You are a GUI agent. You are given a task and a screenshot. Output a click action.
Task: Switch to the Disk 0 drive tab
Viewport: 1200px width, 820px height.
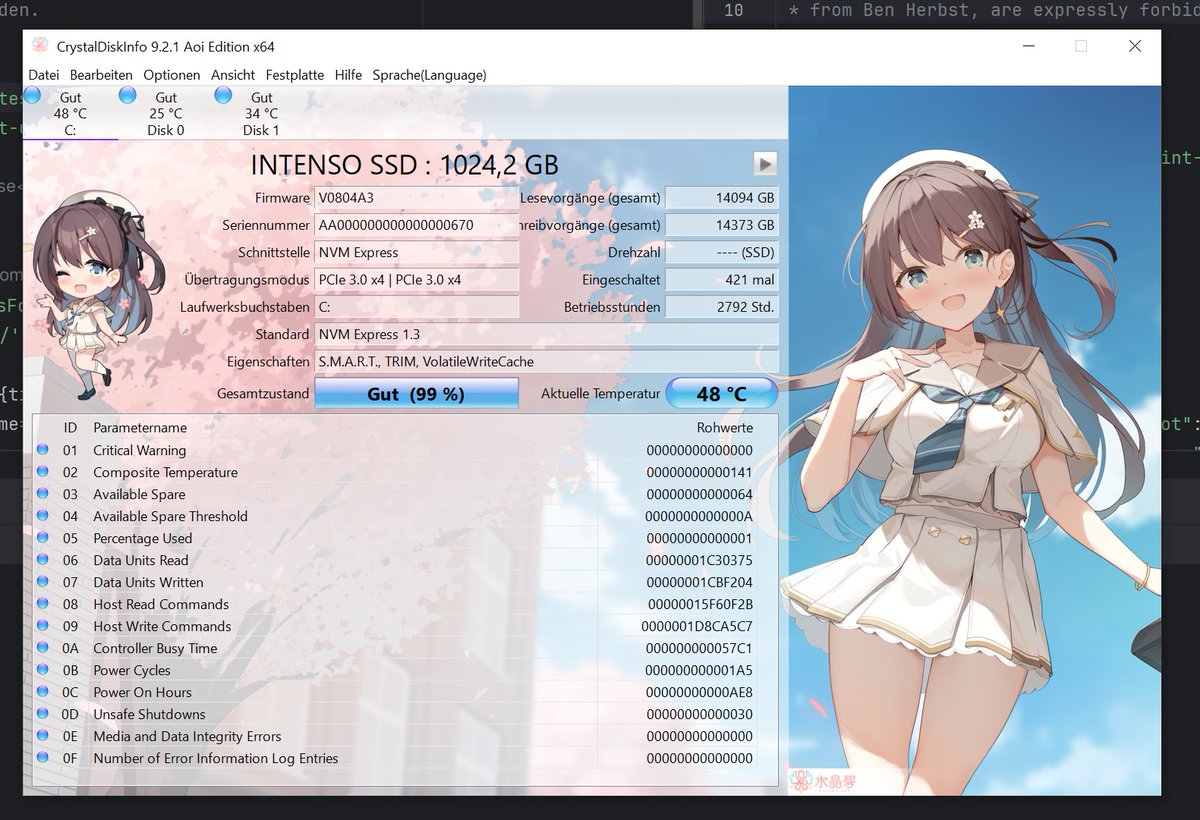(166, 113)
